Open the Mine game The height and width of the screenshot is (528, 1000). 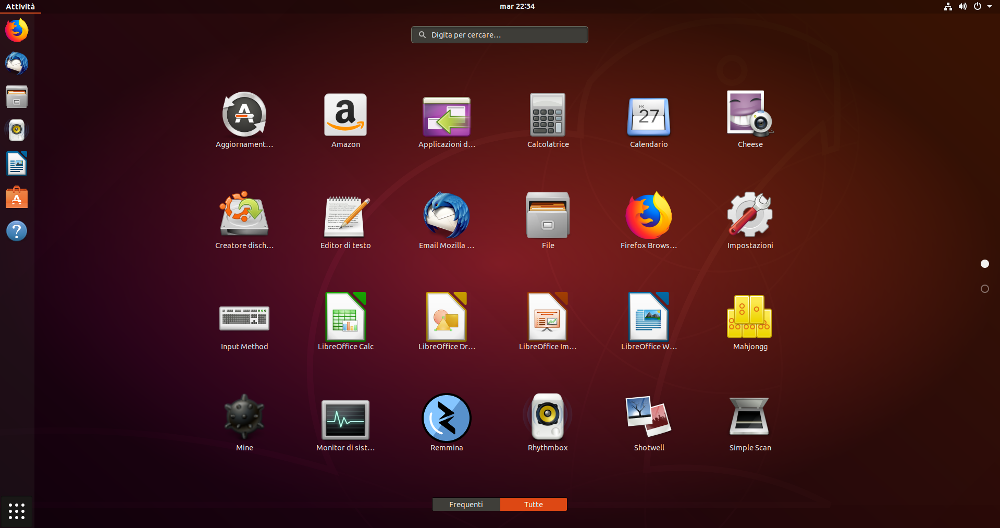pos(244,417)
